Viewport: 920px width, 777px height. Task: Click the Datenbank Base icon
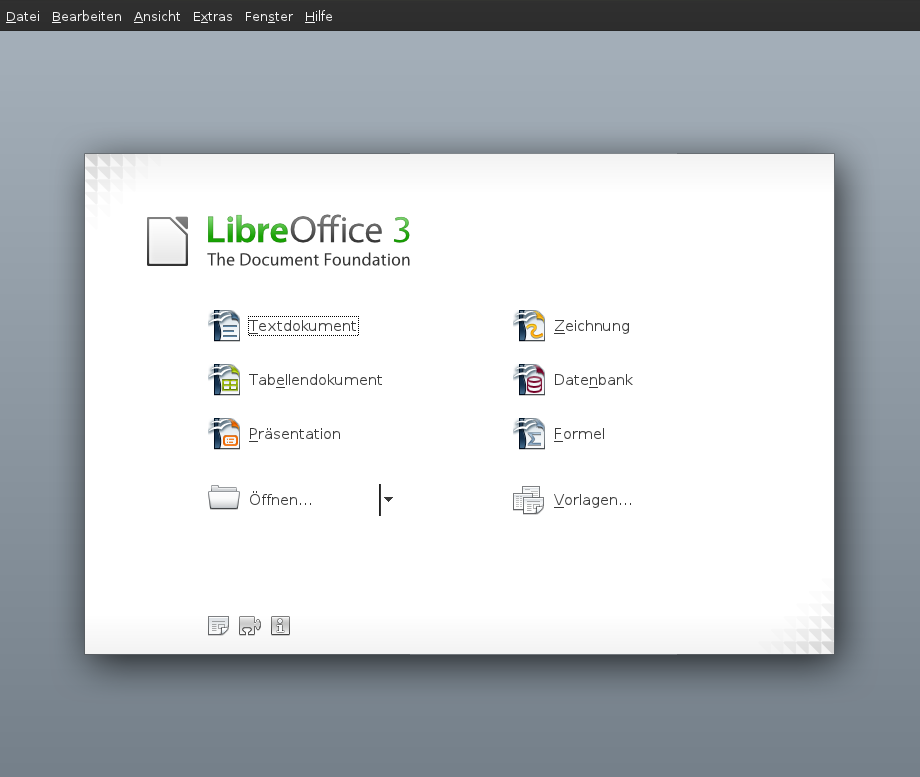point(529,380)
